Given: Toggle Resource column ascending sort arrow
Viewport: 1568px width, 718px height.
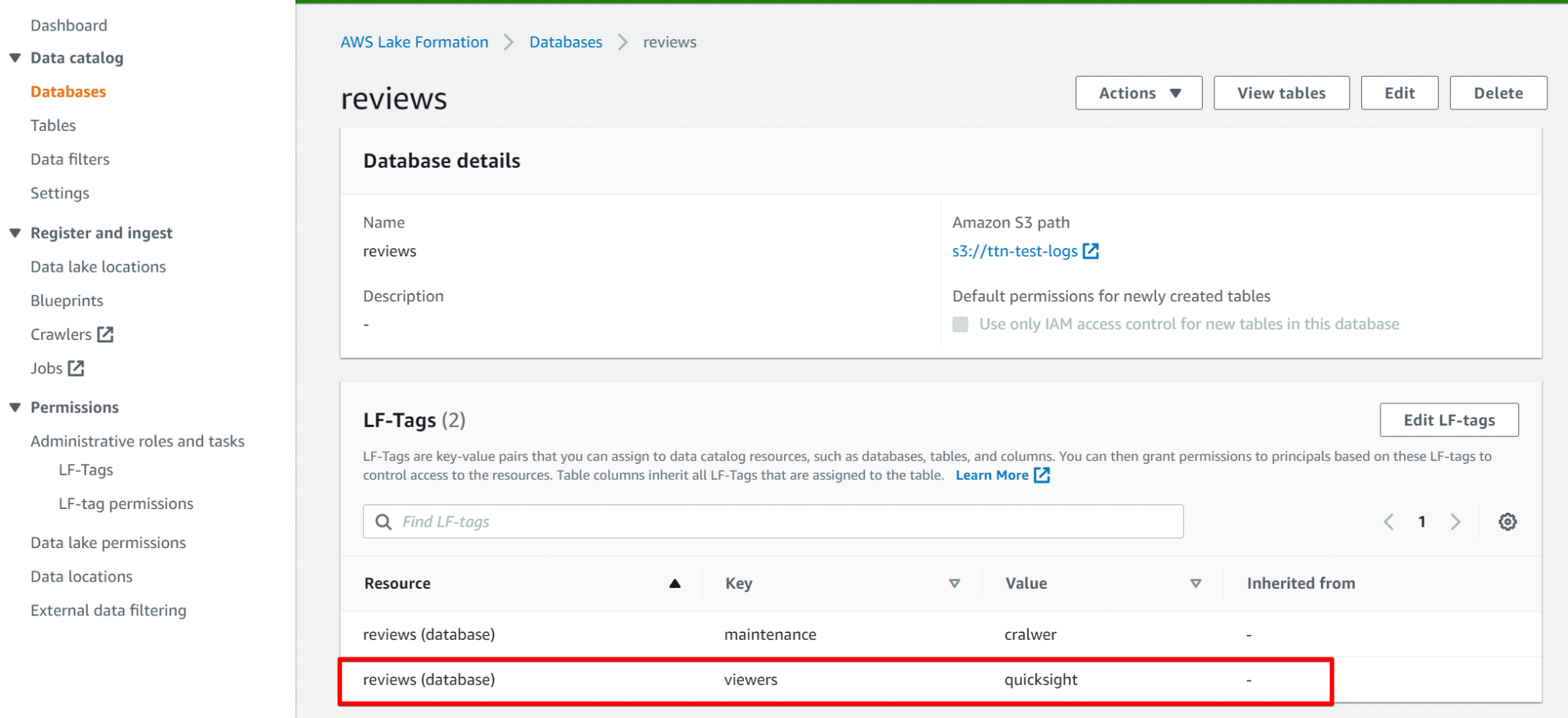Looking at the screenshot, I should click(x=675, y=583).
